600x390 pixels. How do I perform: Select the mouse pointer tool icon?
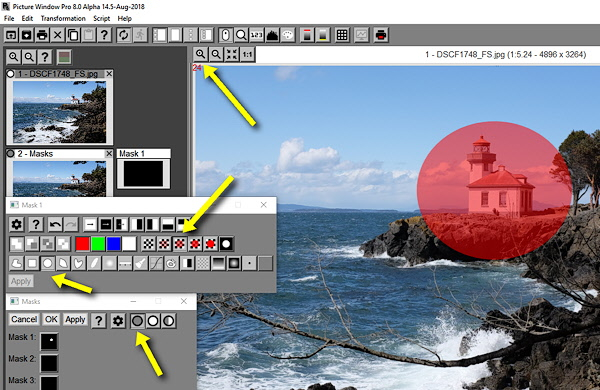(225, 35)
